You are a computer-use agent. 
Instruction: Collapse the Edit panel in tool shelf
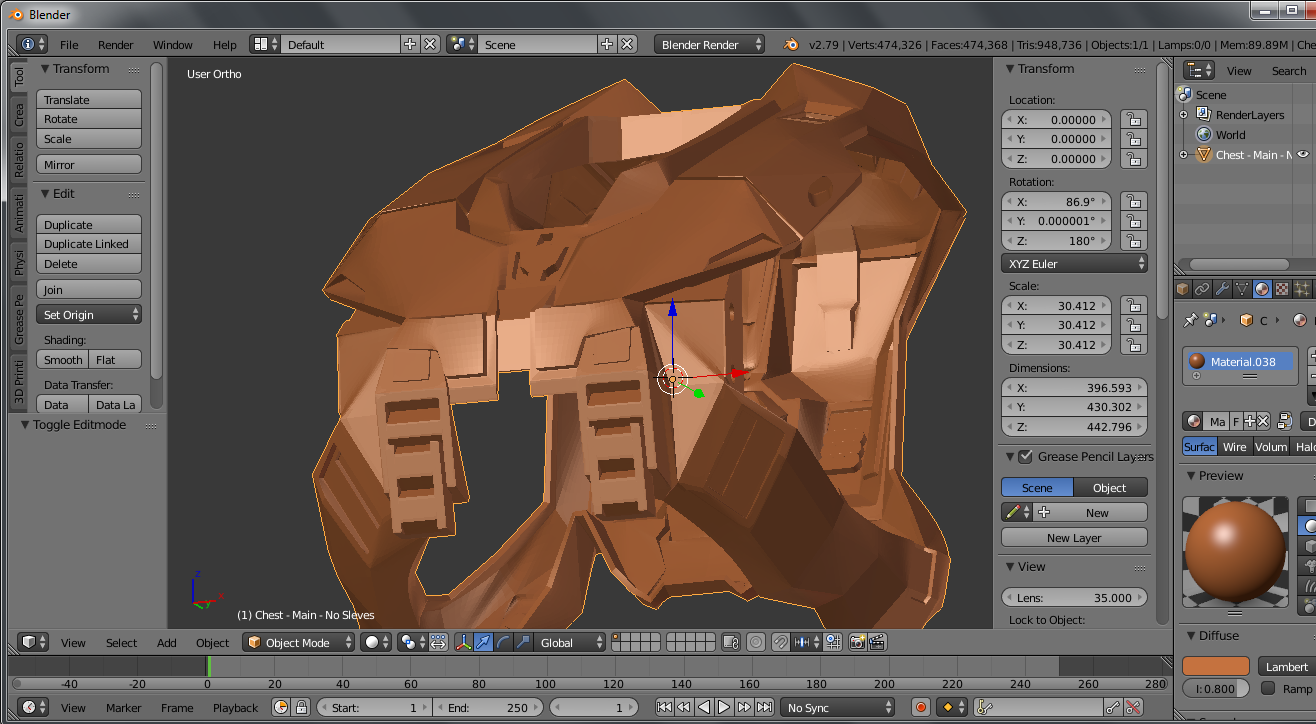pos(45,194)
